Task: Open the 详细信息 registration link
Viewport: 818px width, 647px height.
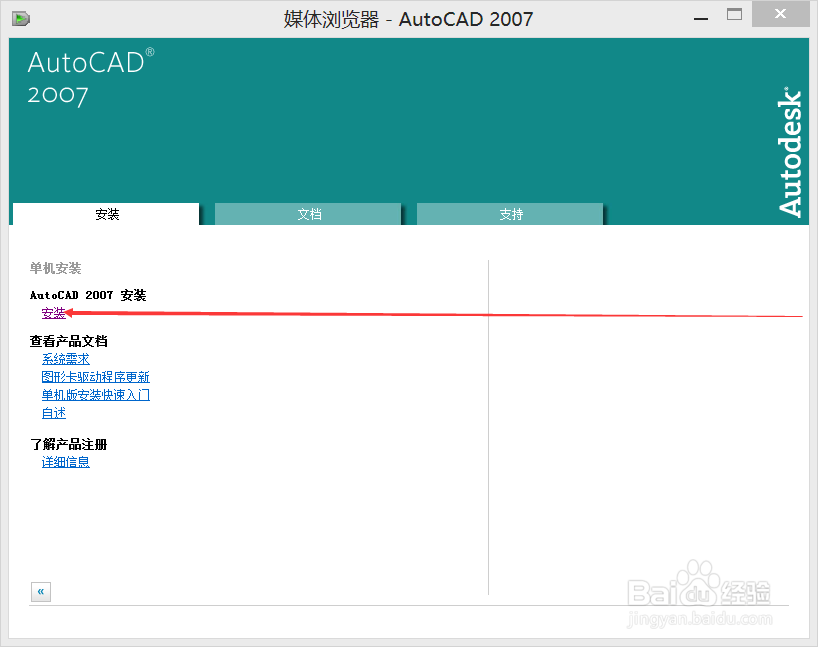Action: click(x=66, y=462)
